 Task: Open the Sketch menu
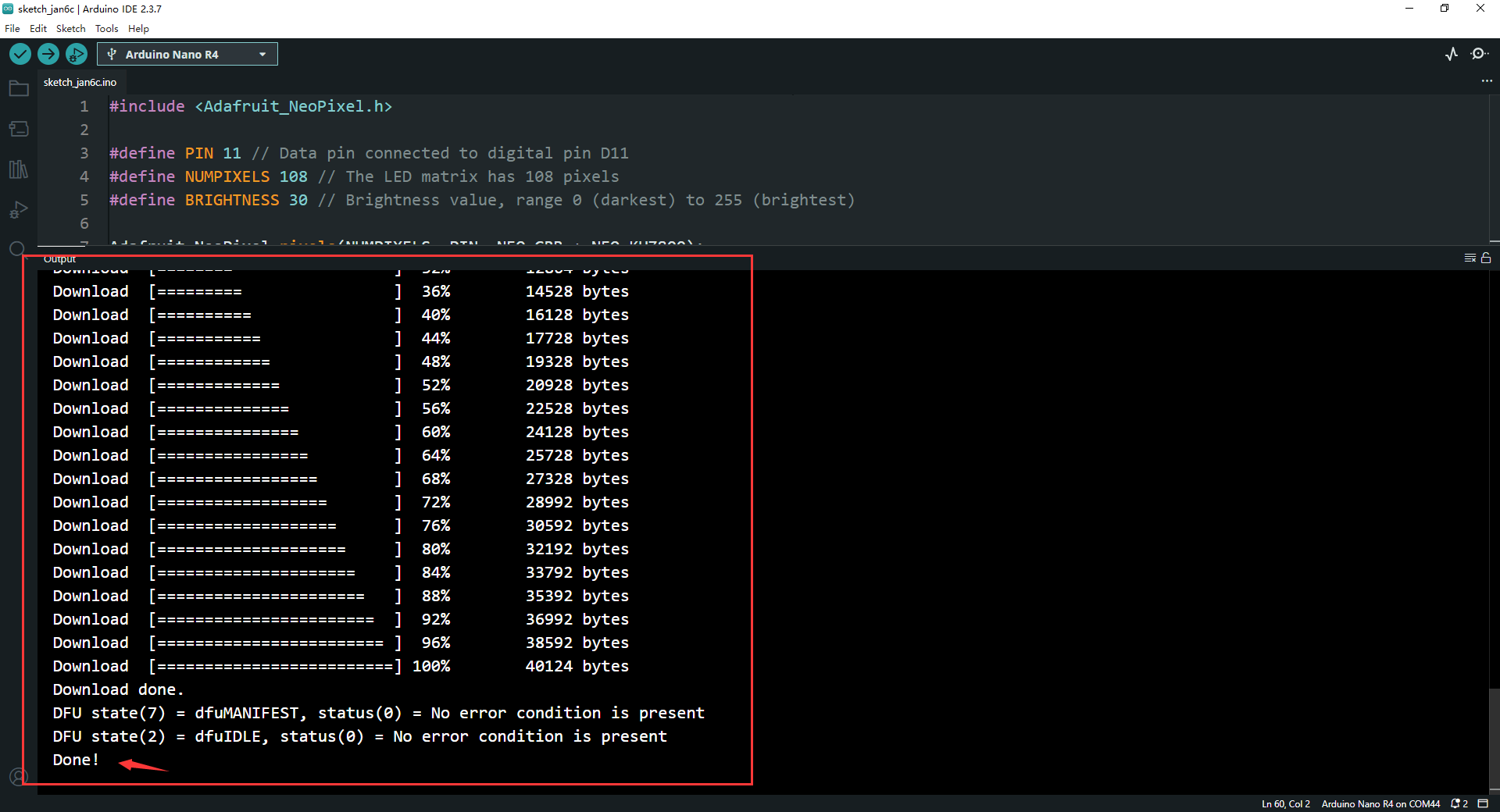point(70,29)
